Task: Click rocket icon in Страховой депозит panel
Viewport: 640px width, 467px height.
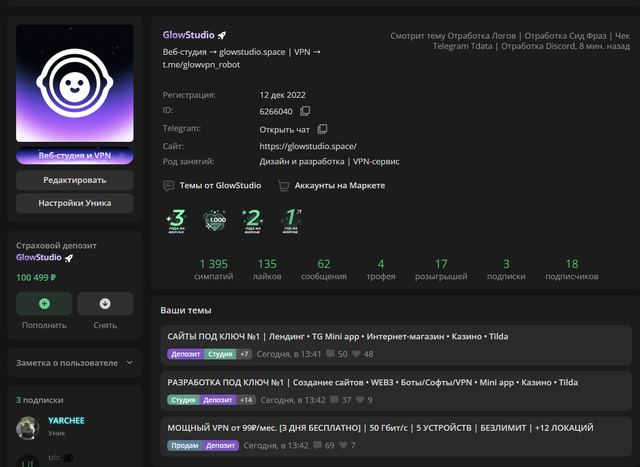Action: pyautogui.click(x=69, y=258)
